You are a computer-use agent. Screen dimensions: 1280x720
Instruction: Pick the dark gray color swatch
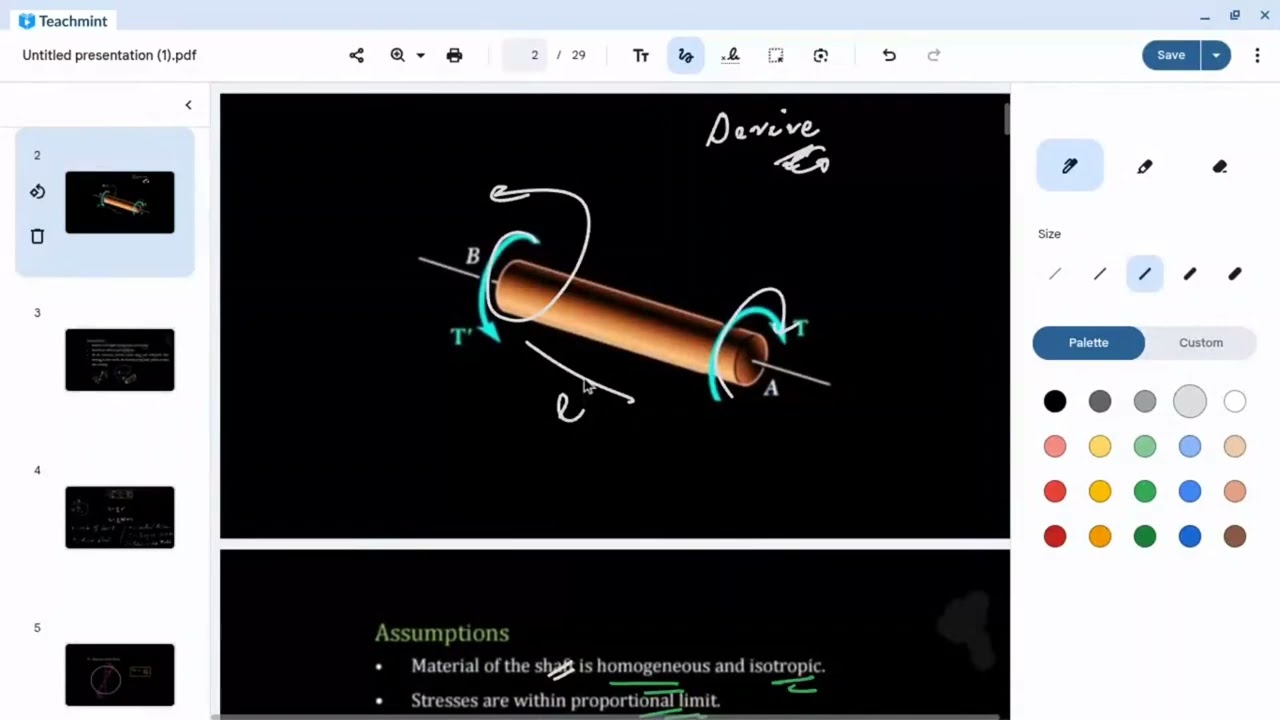pos(1100,401)
